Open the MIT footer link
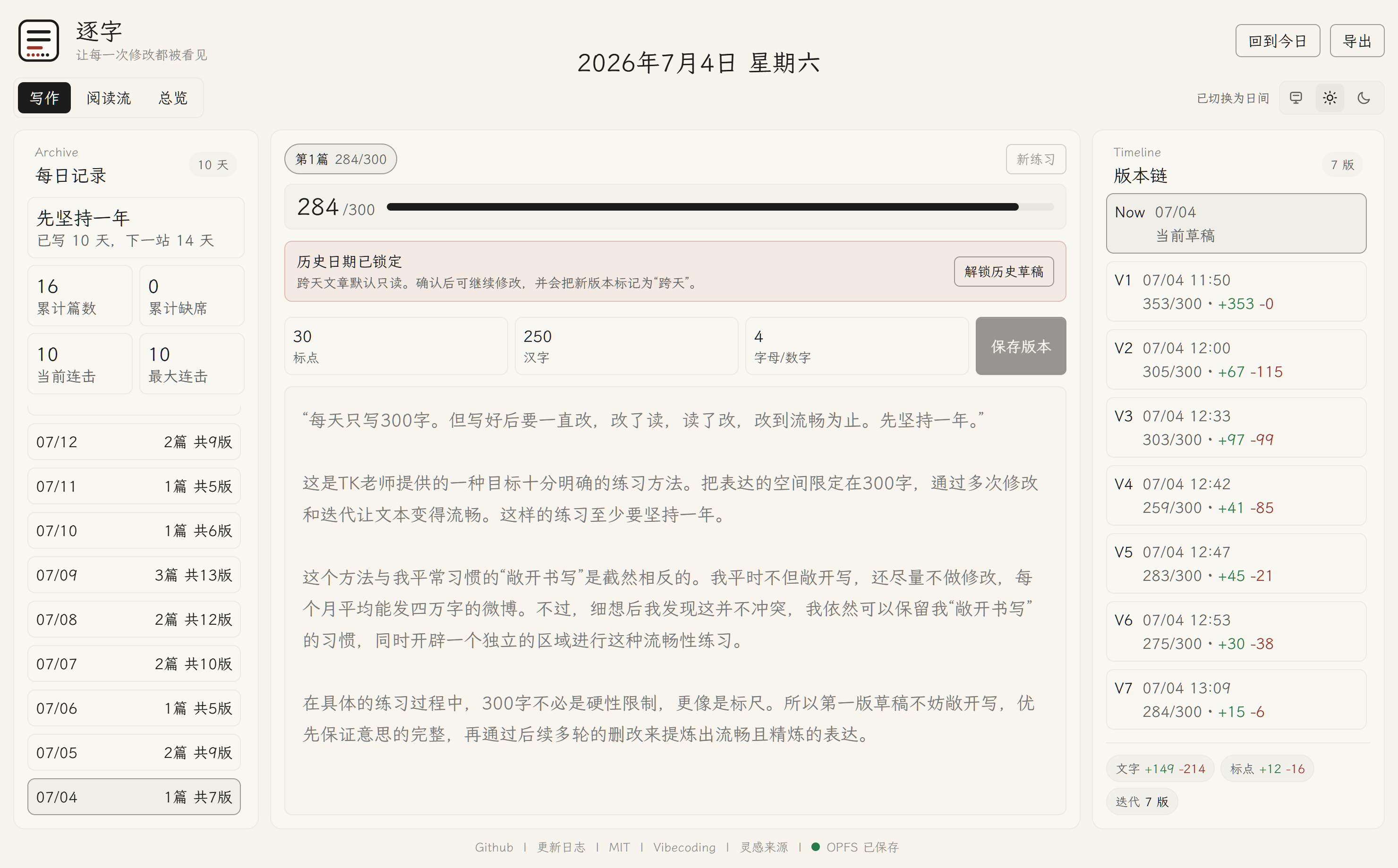Image resolution: width=1398 pixels, height=868 pixels. 619,847
